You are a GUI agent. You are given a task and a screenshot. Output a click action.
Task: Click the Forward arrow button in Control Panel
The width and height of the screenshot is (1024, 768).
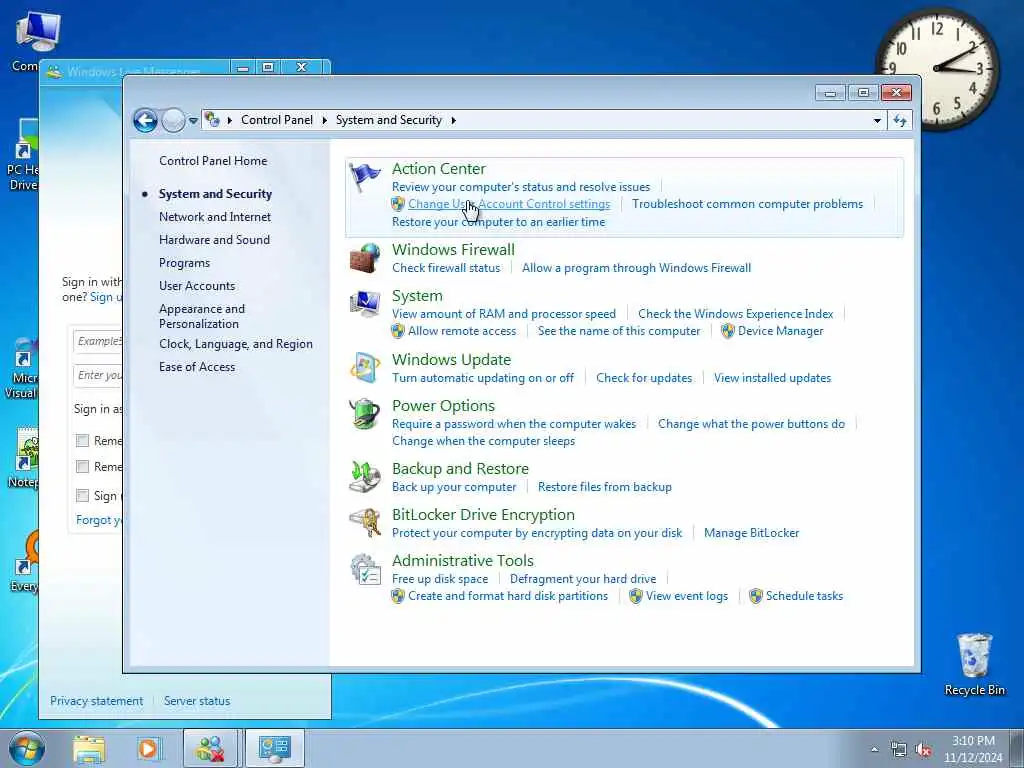tap(173, 120)
